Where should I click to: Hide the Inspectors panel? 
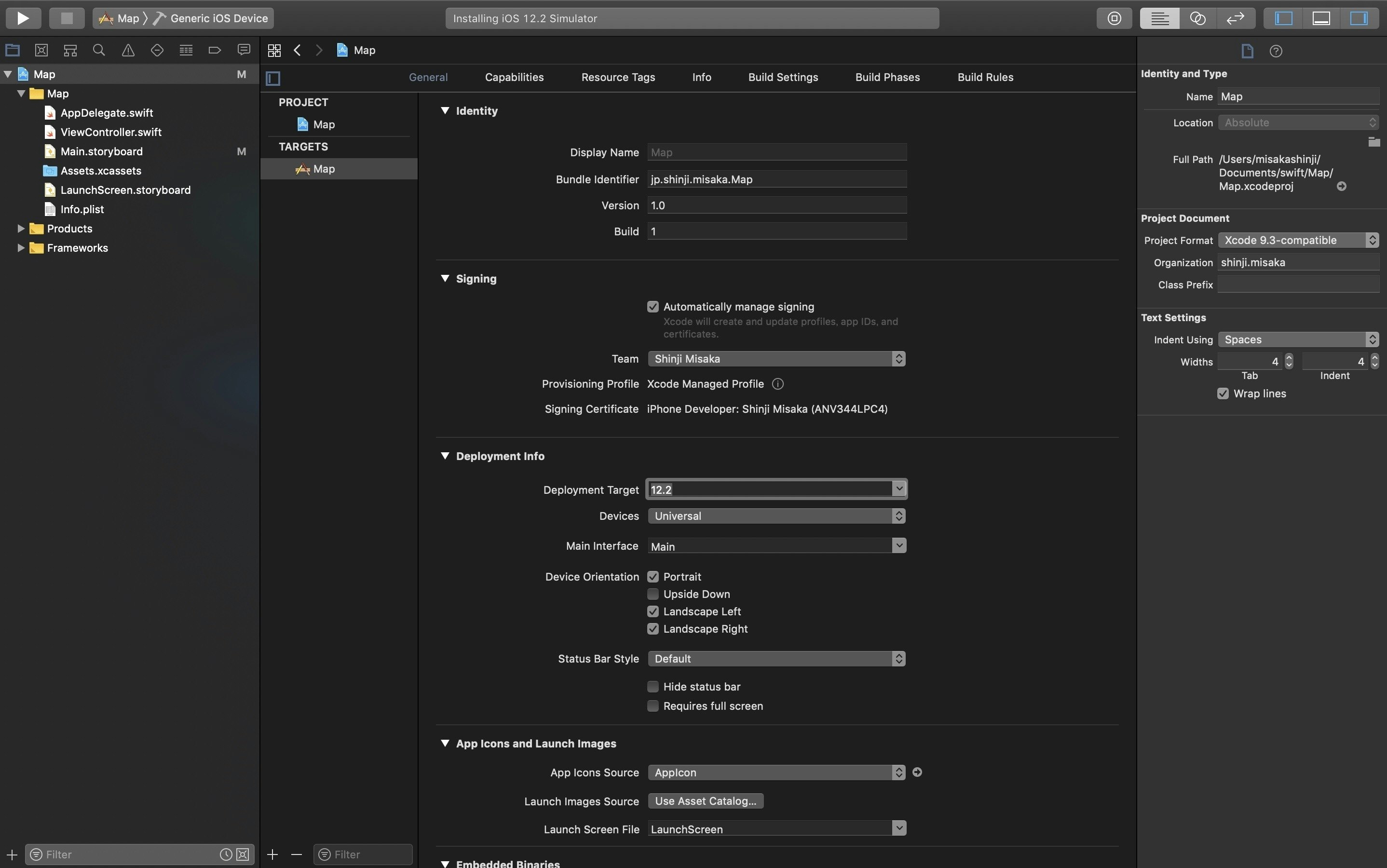coord(1359,18)
